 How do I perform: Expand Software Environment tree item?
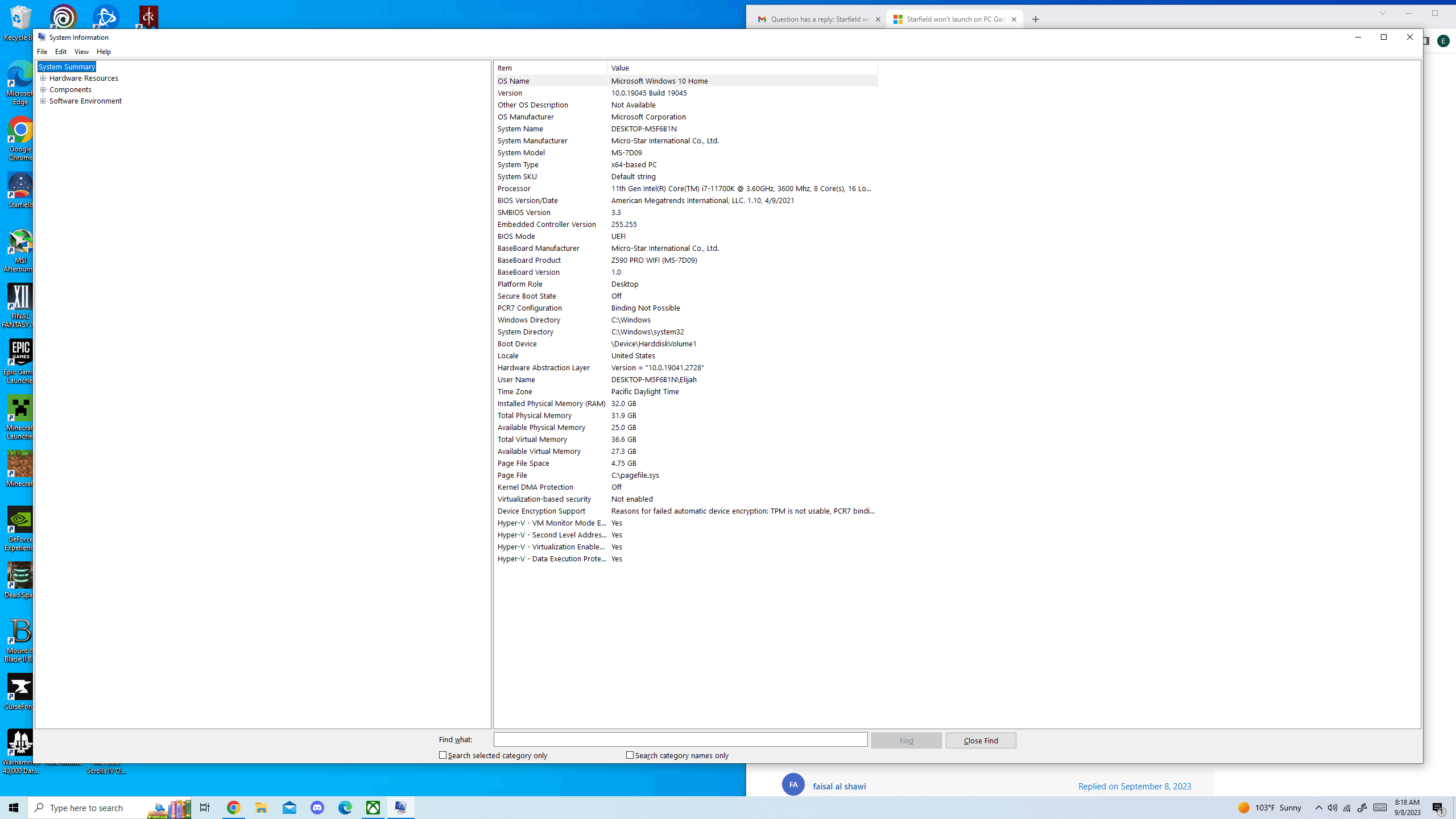tap(43, 100)
